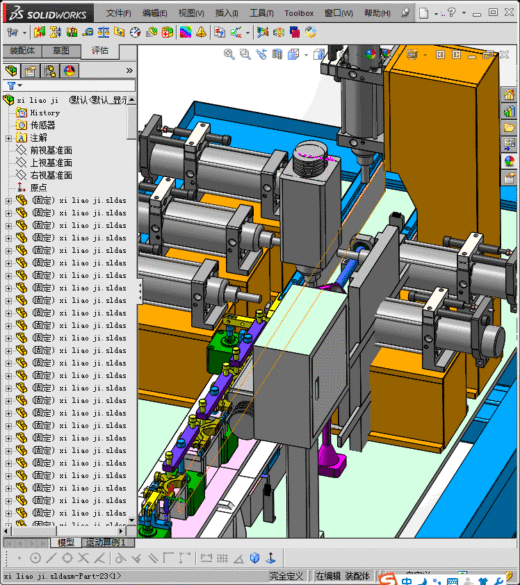The width and height of the screenshot is (520, 585).
Task: Select the Mass Properties scale icon
Action: [103, 32]
